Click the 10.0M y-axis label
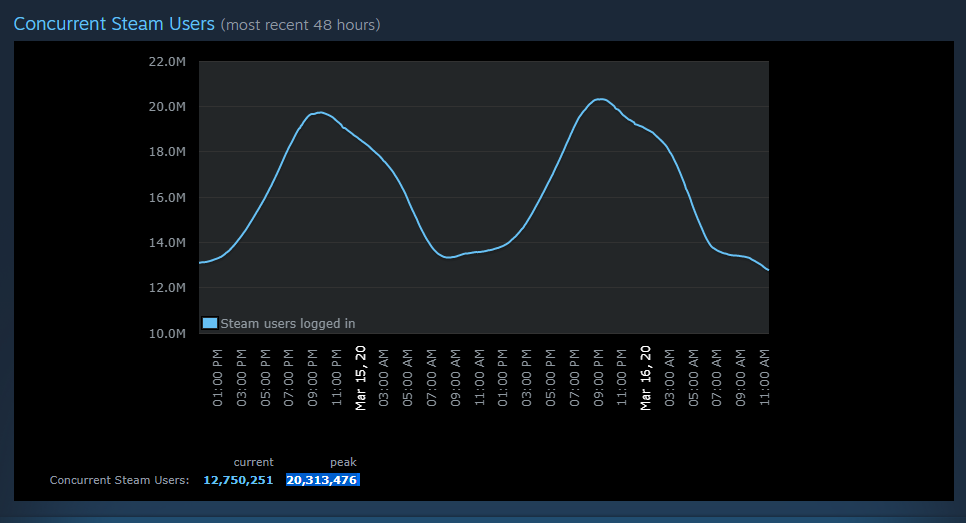Screen dimensions: 966x523 [x=167, y=333]
